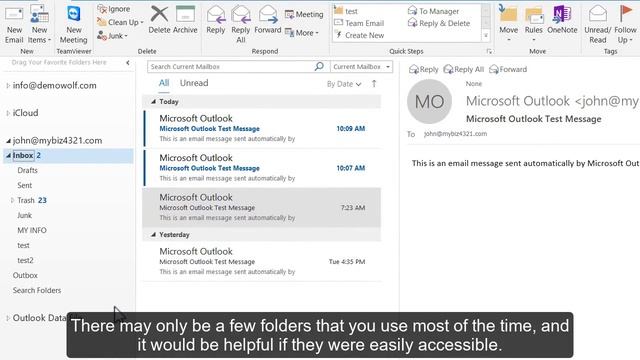
Task: Open the Drafts folder
Action: (27, 170)
